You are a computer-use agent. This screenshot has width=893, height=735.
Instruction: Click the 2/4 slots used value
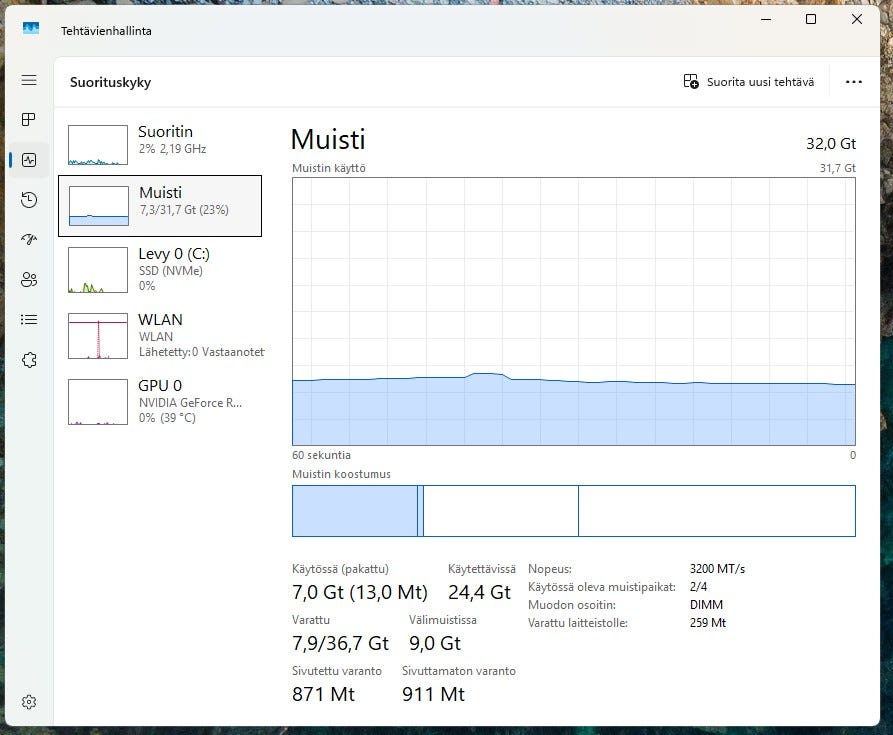click(698, 586)
